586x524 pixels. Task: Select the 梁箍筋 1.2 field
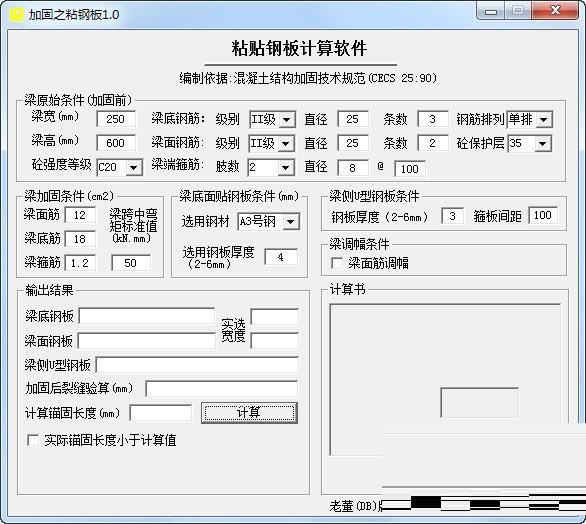pyautogui.click(x=80, y=263)
